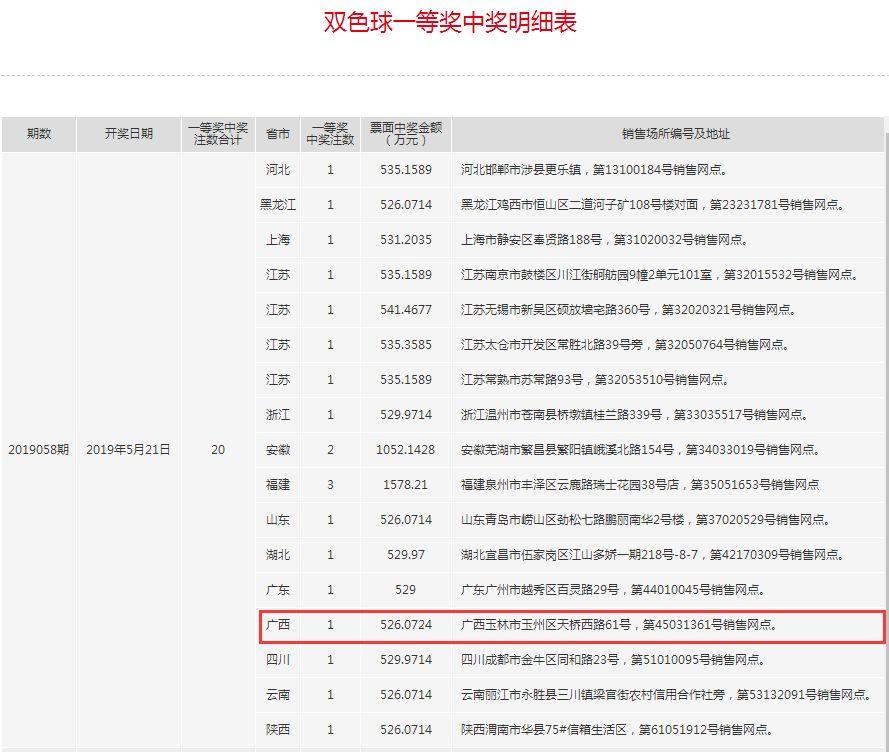This screenshot has height=752, width=889.
Task: Click the 广东 province cell
Action: point(278,590)
